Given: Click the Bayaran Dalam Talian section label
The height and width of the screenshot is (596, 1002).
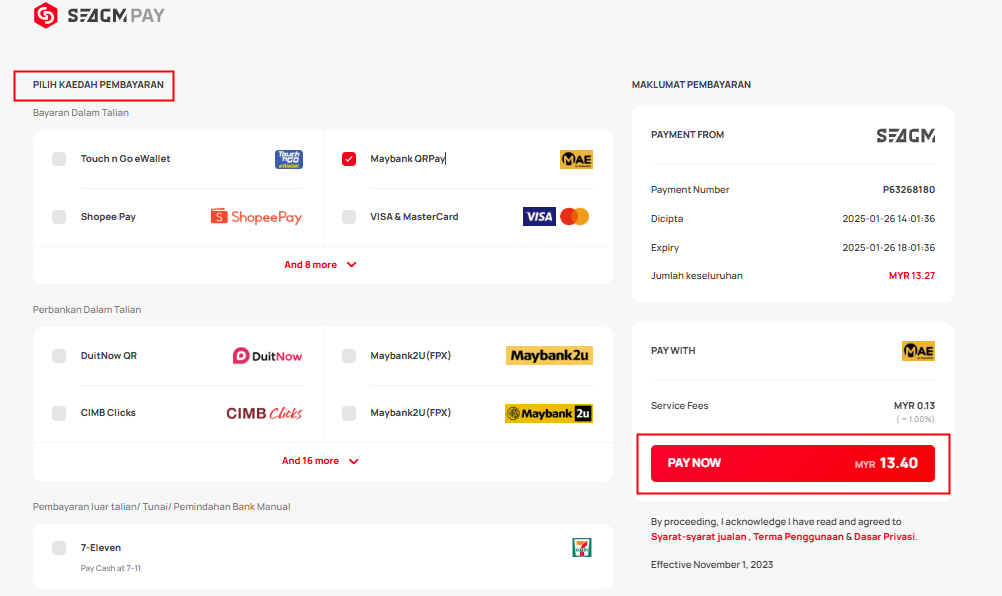Looking at the screenshot, I should (x=81, y=112).
